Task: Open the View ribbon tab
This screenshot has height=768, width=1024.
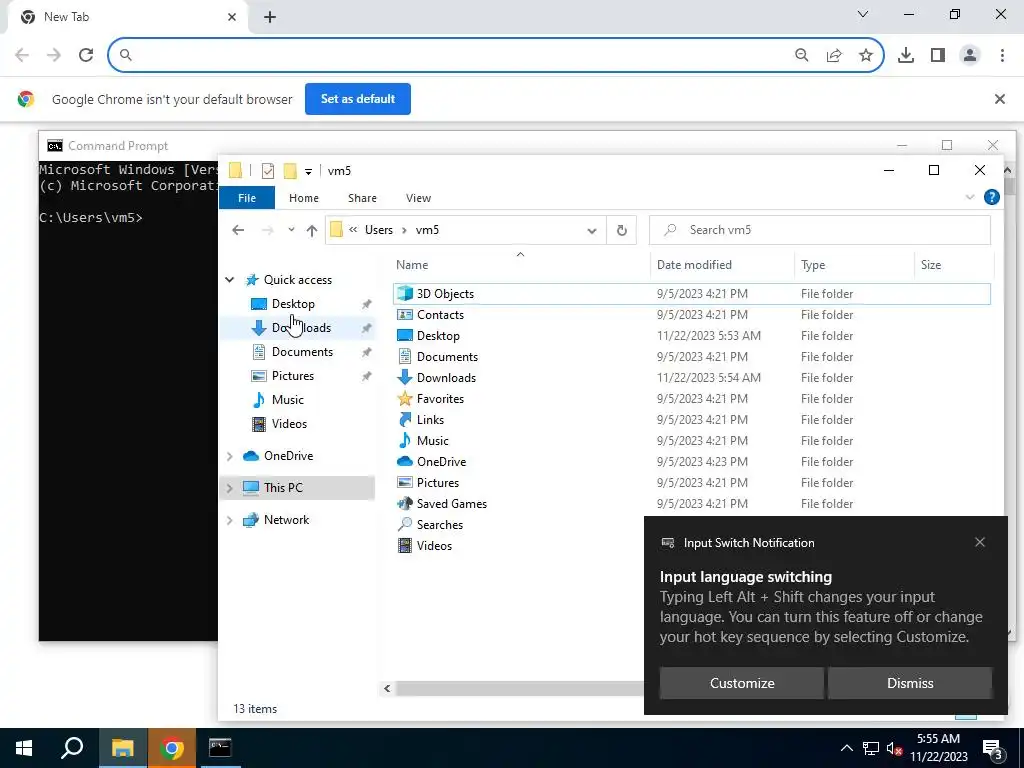Action: [x=418, y=198]
